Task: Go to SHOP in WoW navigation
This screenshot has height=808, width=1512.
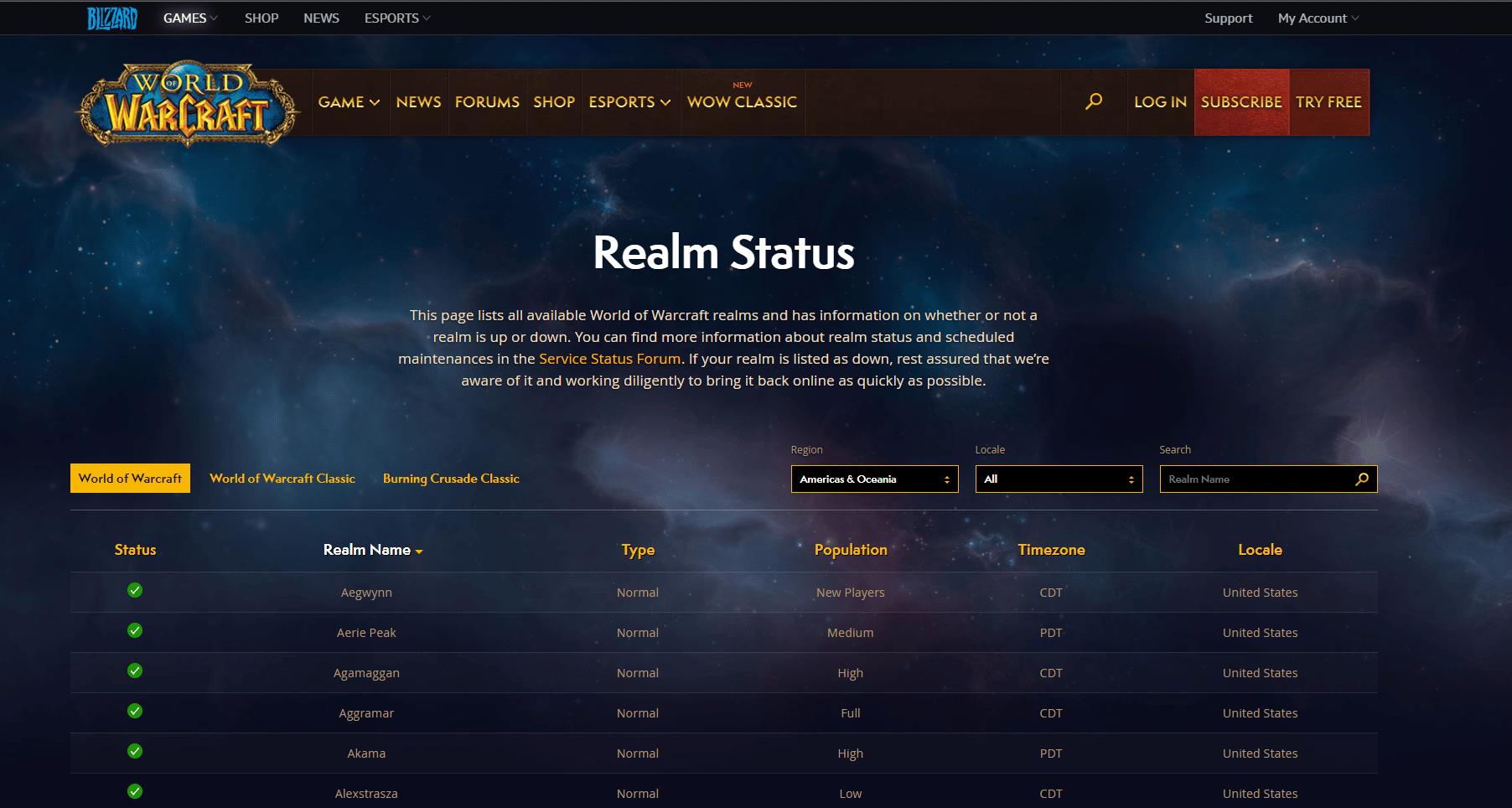Action: tap(554, 102)
